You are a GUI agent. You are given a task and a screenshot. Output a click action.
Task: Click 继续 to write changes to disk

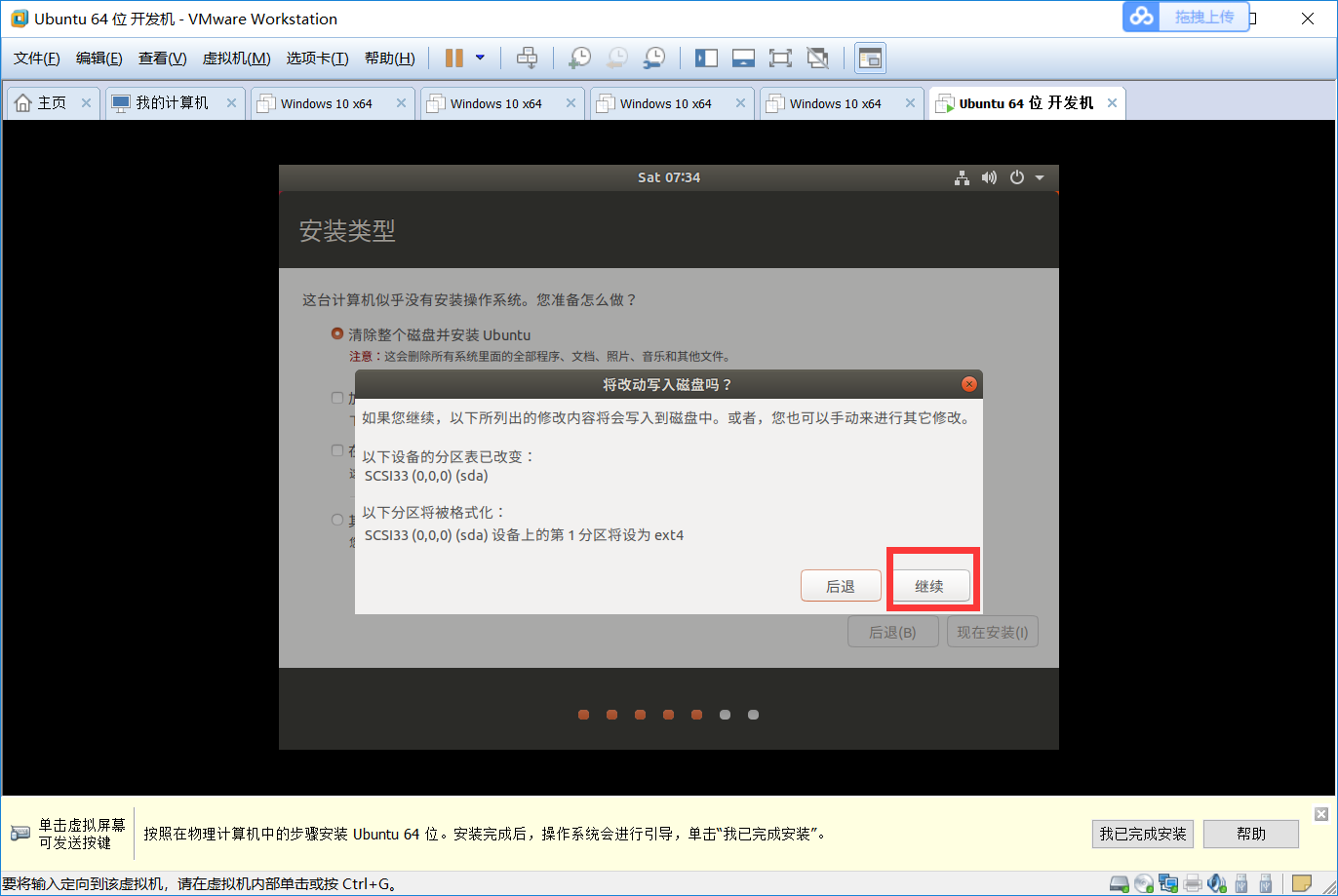[x=929, y=586]
